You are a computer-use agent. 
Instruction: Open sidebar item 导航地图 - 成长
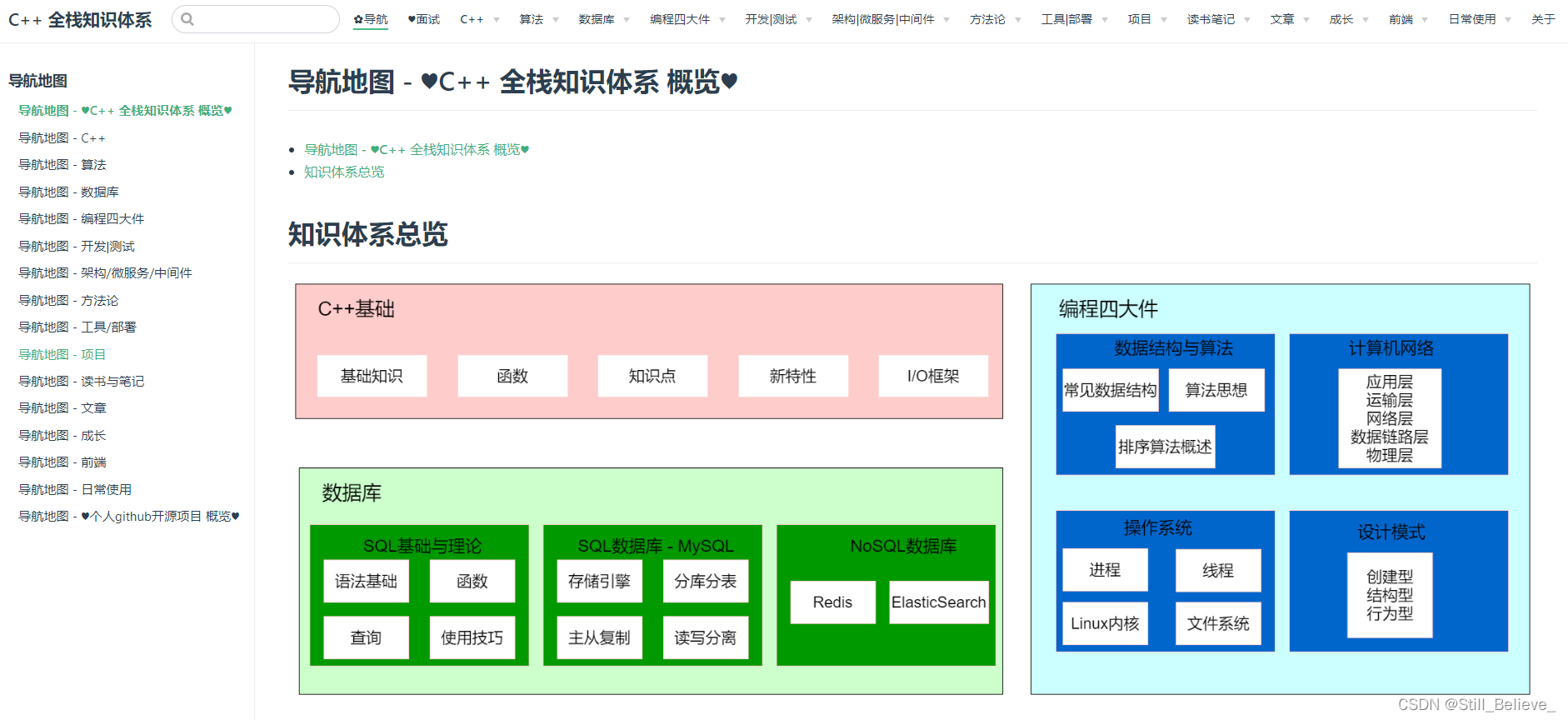pyautogui.click(x=62, y=435)
